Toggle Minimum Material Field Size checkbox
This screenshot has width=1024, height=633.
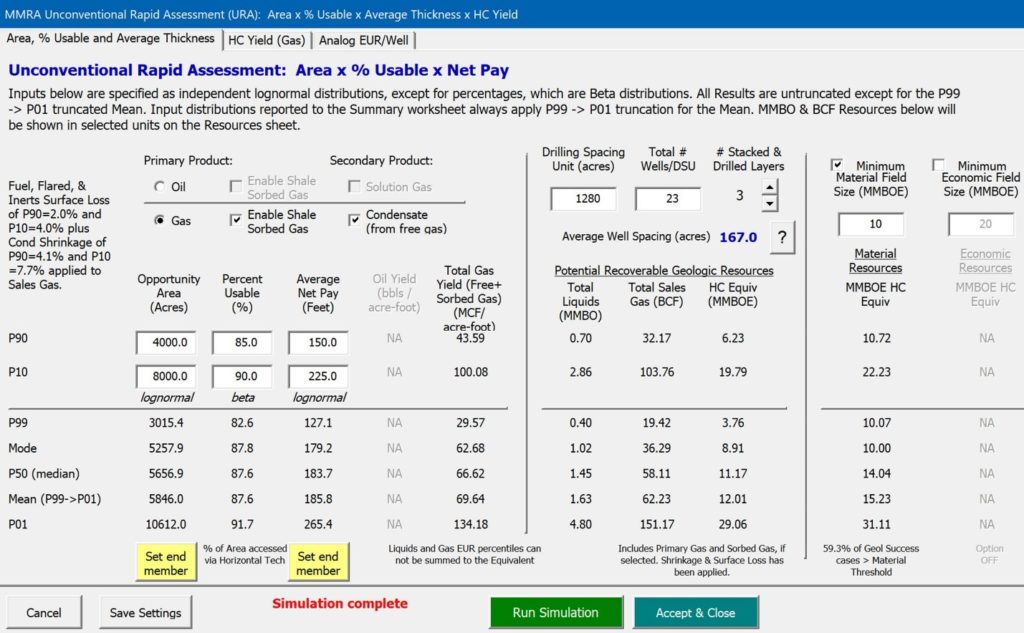837,165
